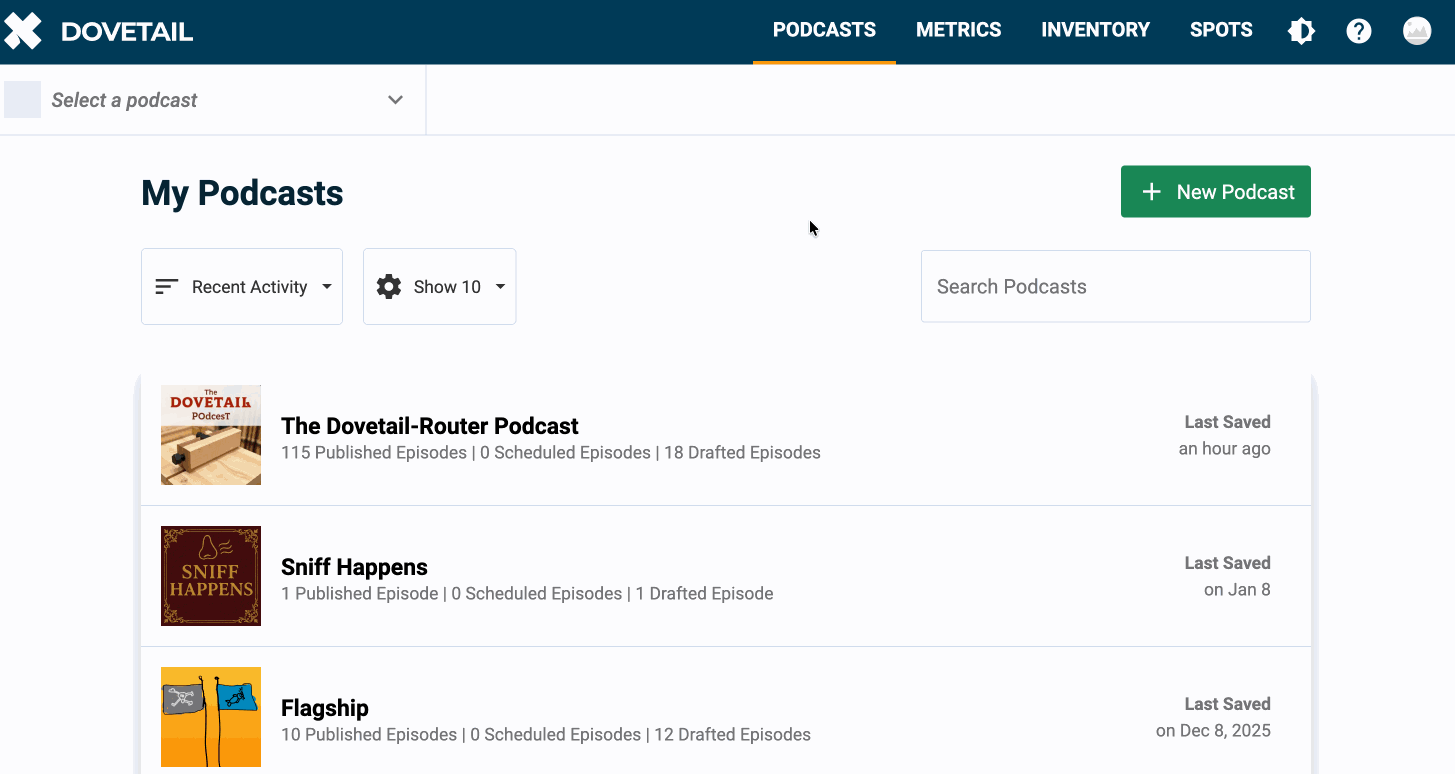Open The Dovetail-Router Podcast title link

point(430,426)
